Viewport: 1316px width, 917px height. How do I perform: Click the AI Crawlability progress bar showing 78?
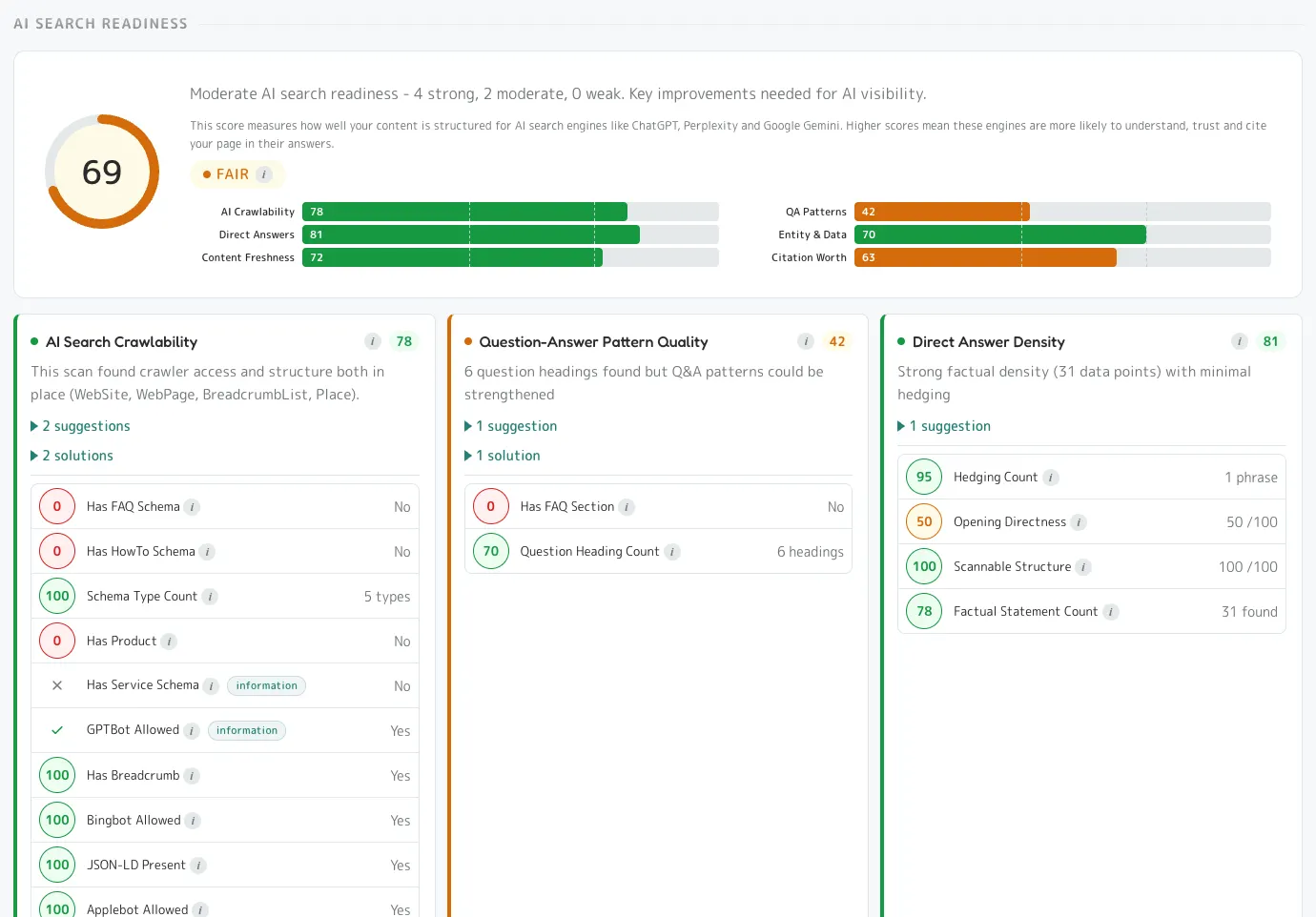[x=510, y=212]
